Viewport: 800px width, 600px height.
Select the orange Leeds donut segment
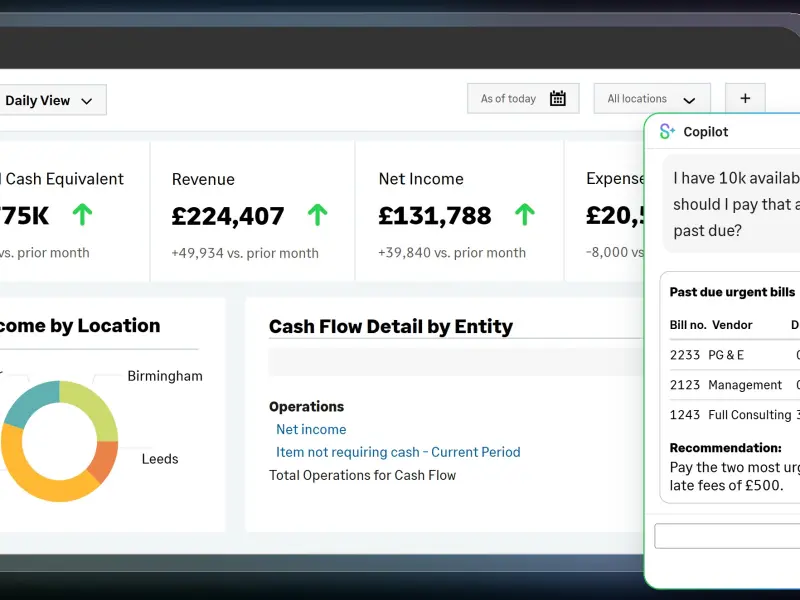click(x=104, y=461)
